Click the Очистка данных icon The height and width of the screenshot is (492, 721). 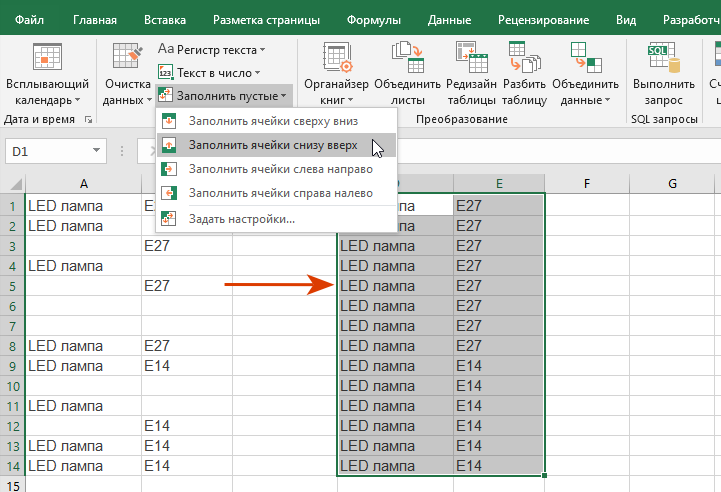pos(128,58)
